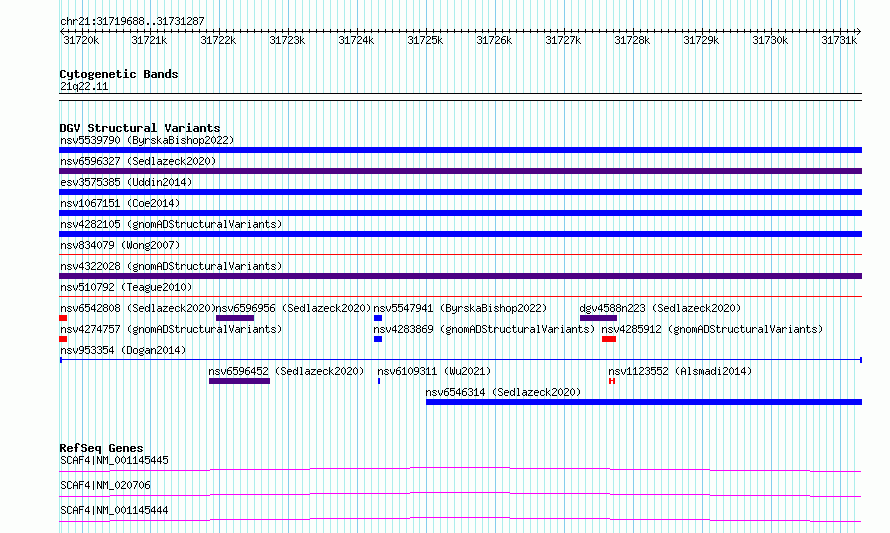Open the nsv6109311 (Wu2021) variant

click(x=434, y=371)
